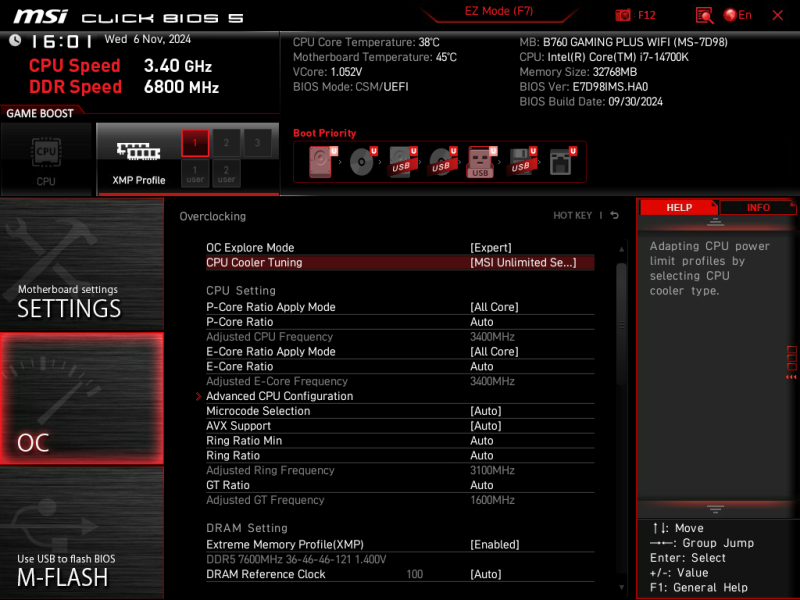The width and height of the screenshot is (800, 600).
Task: Open the search magnifier icon
Action: tap(703, 15)
